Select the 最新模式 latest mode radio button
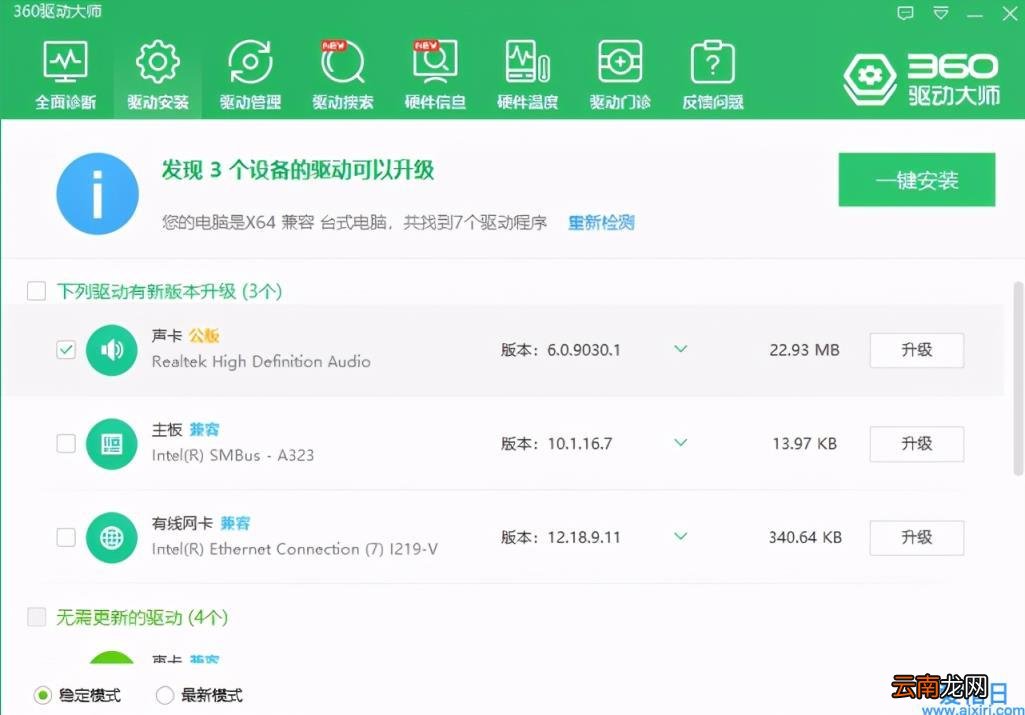Image resolution: width=1025 pixels, height=715 pixels. 165,695
